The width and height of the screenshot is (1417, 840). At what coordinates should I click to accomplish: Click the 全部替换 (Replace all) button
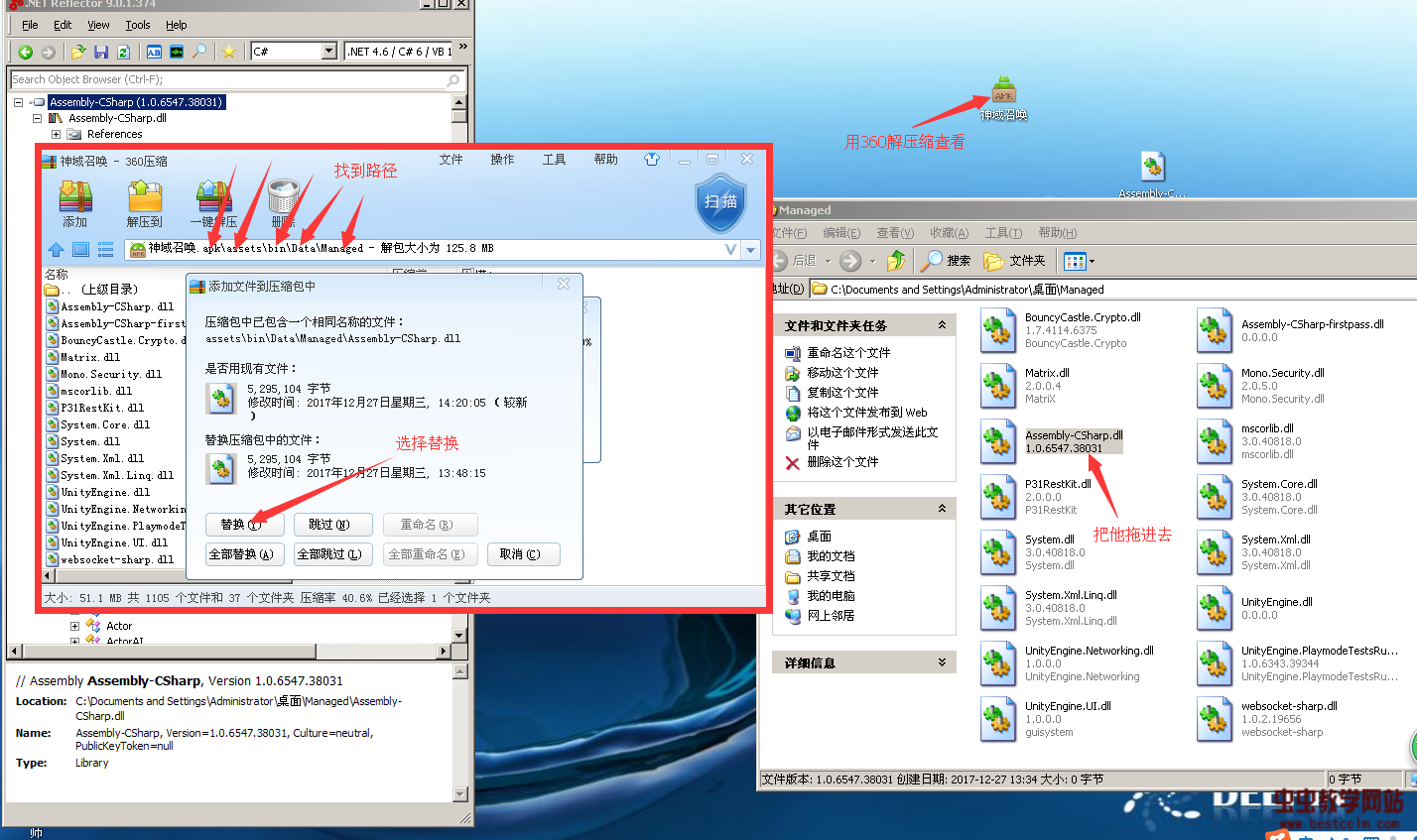point(245,554)
